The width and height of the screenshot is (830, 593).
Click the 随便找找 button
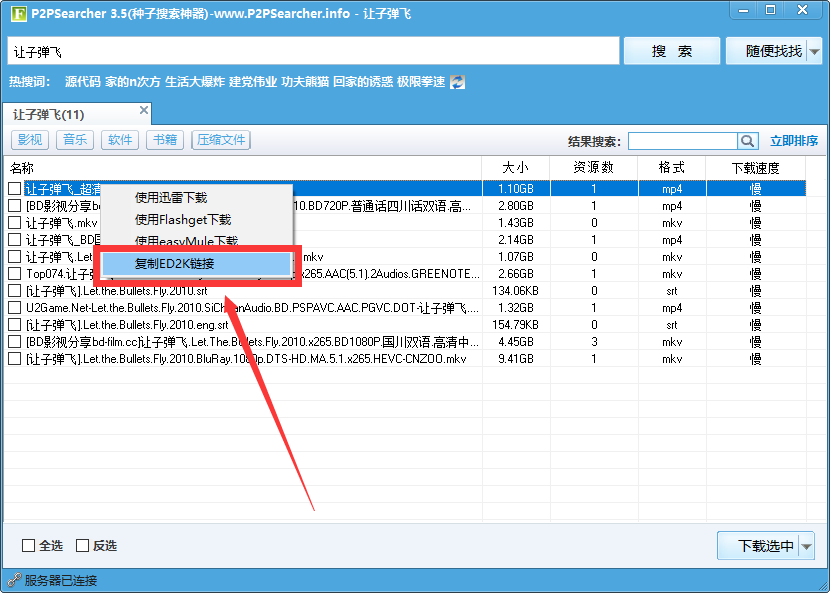(x=766, y=51)
